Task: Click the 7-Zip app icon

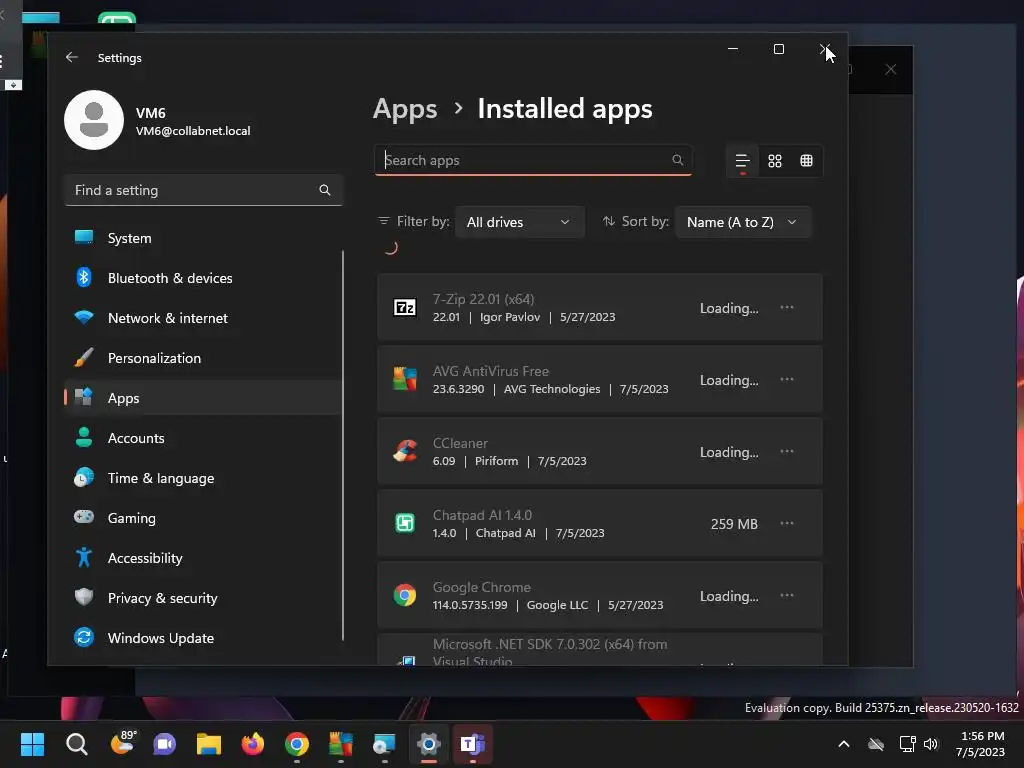Action: (405, 307)
